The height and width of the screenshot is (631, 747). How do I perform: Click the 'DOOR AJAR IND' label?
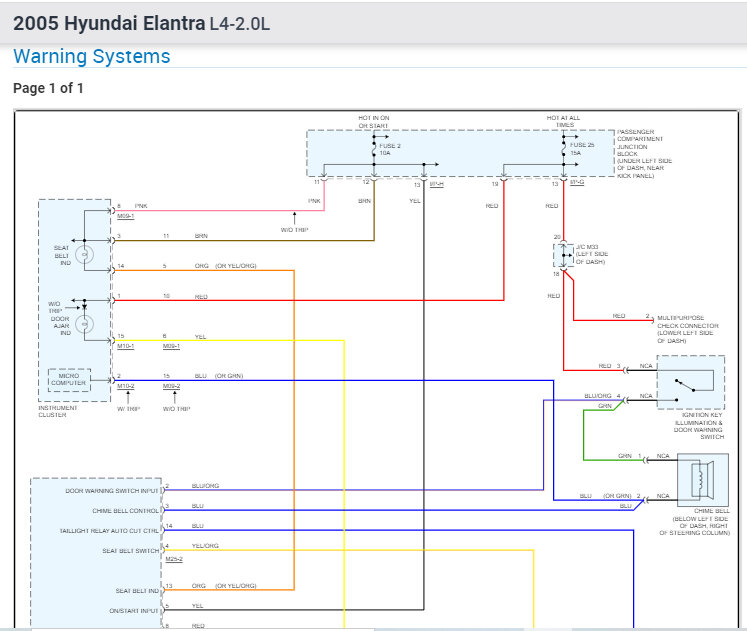(61, 326)
